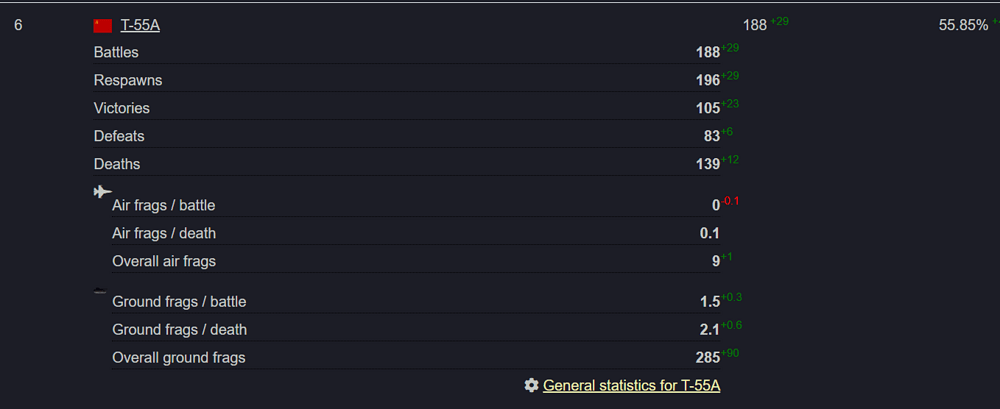Open General statistics for T-55A
The width and height of the screenshot is (1000, 409).
(x=631, y=385)
